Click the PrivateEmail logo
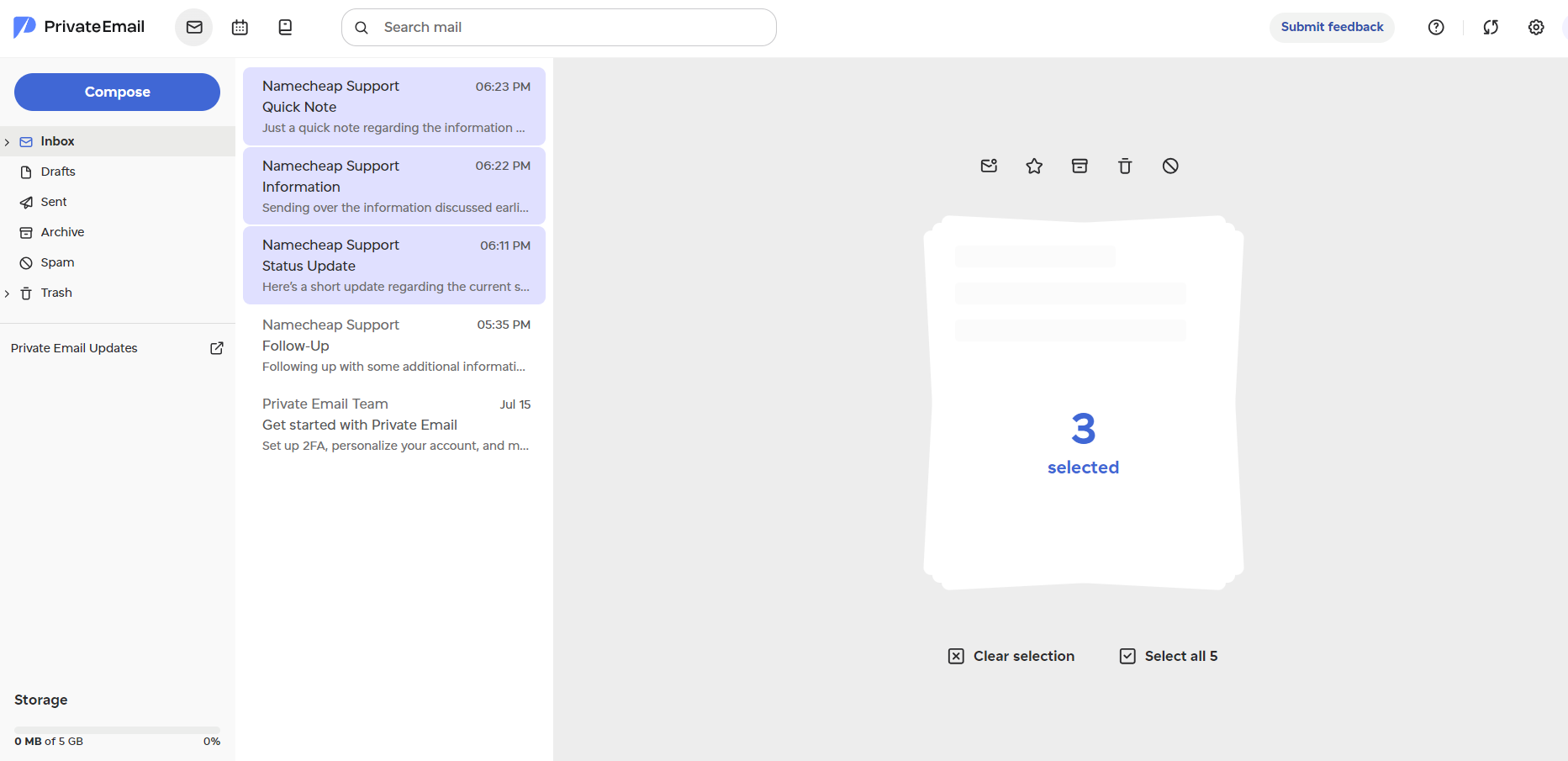1568x761 pixels. point(79,27)
